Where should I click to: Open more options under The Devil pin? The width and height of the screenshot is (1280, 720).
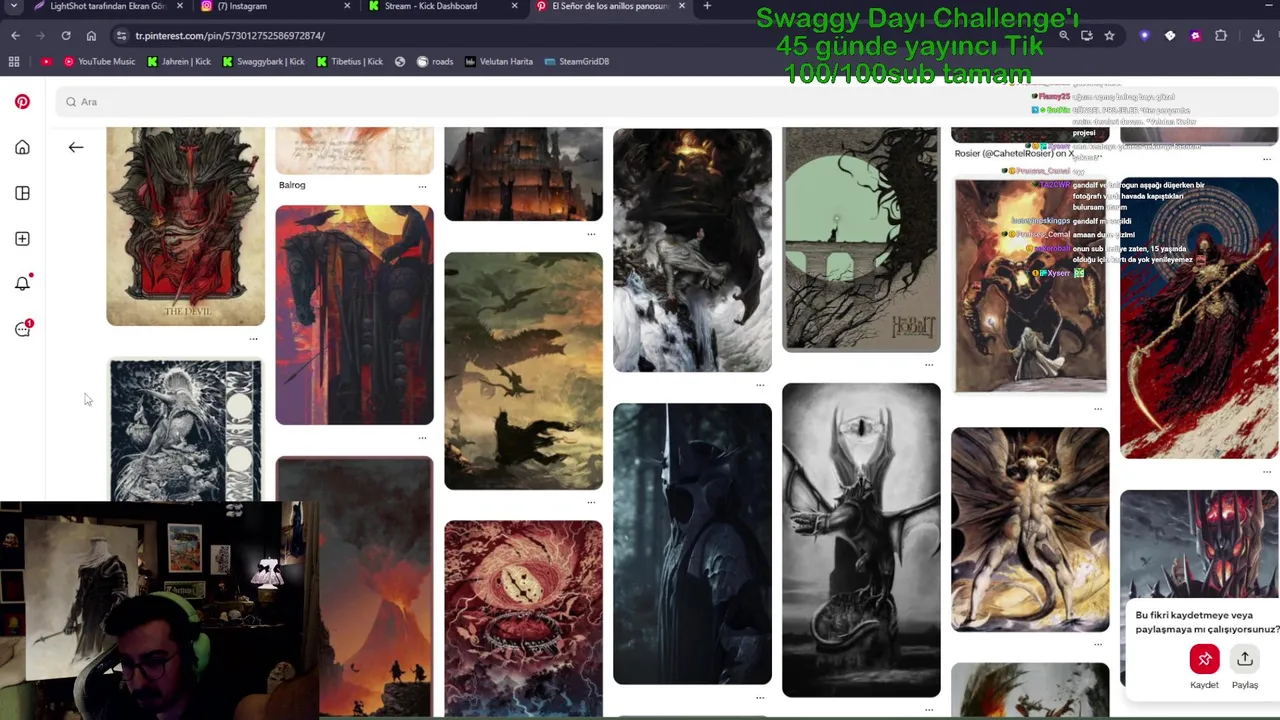pos(253,339)
